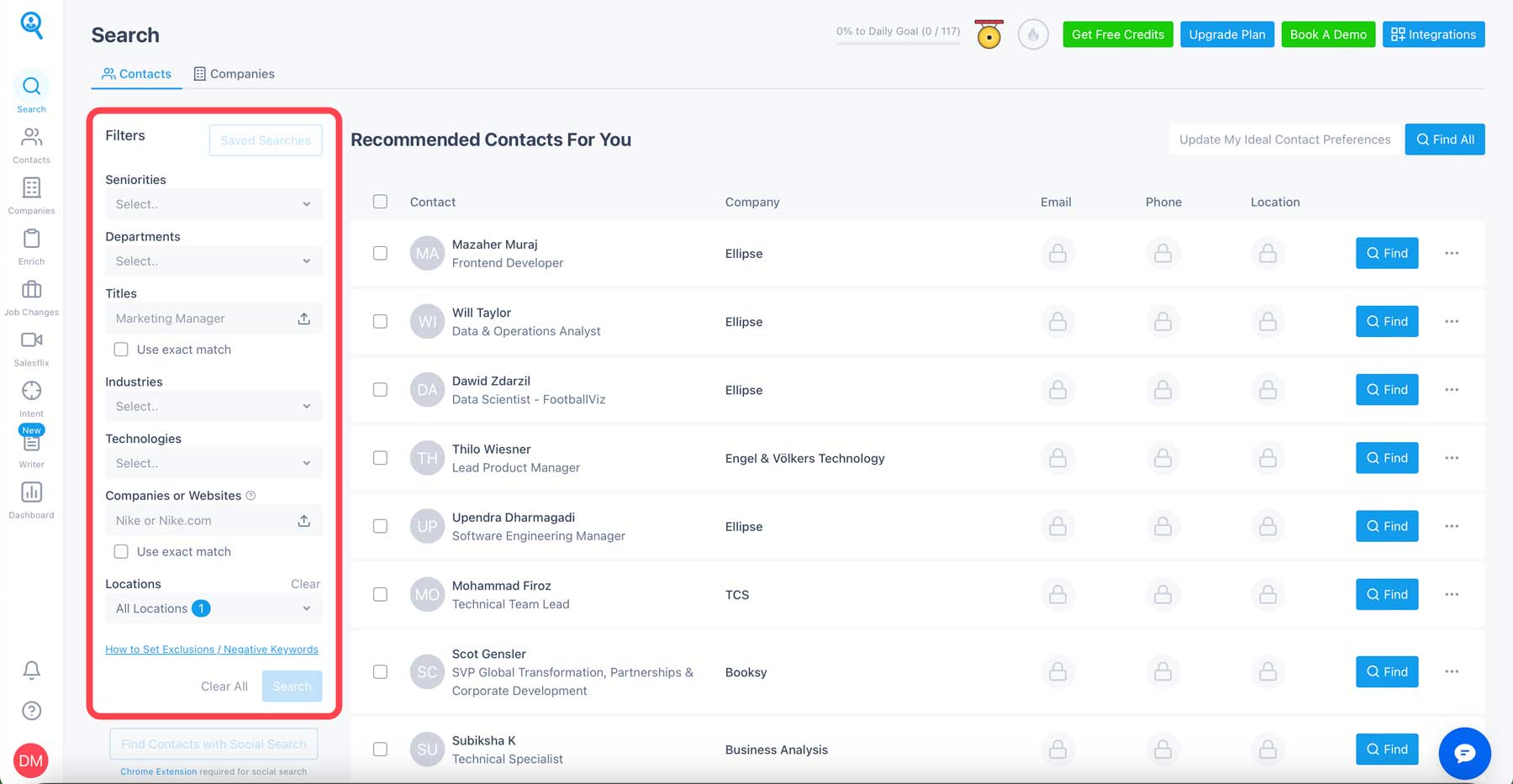Viewport: 1513px width, 784px height.
Task: Open the Industries select menu
Action: (214, 406)
